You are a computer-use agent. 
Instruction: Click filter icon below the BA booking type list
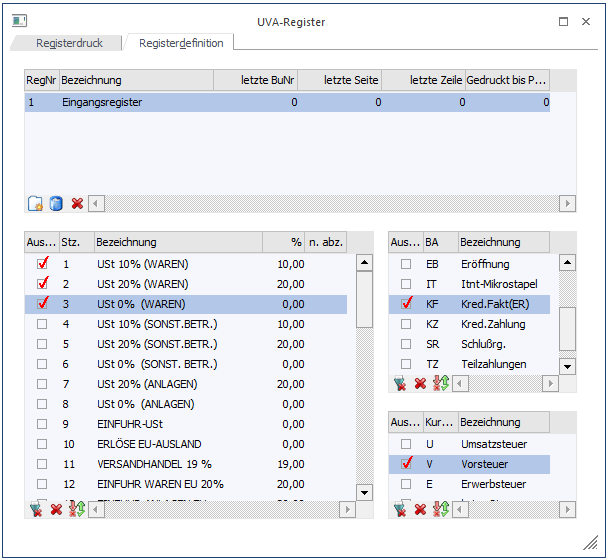click(x=400, y=384)
